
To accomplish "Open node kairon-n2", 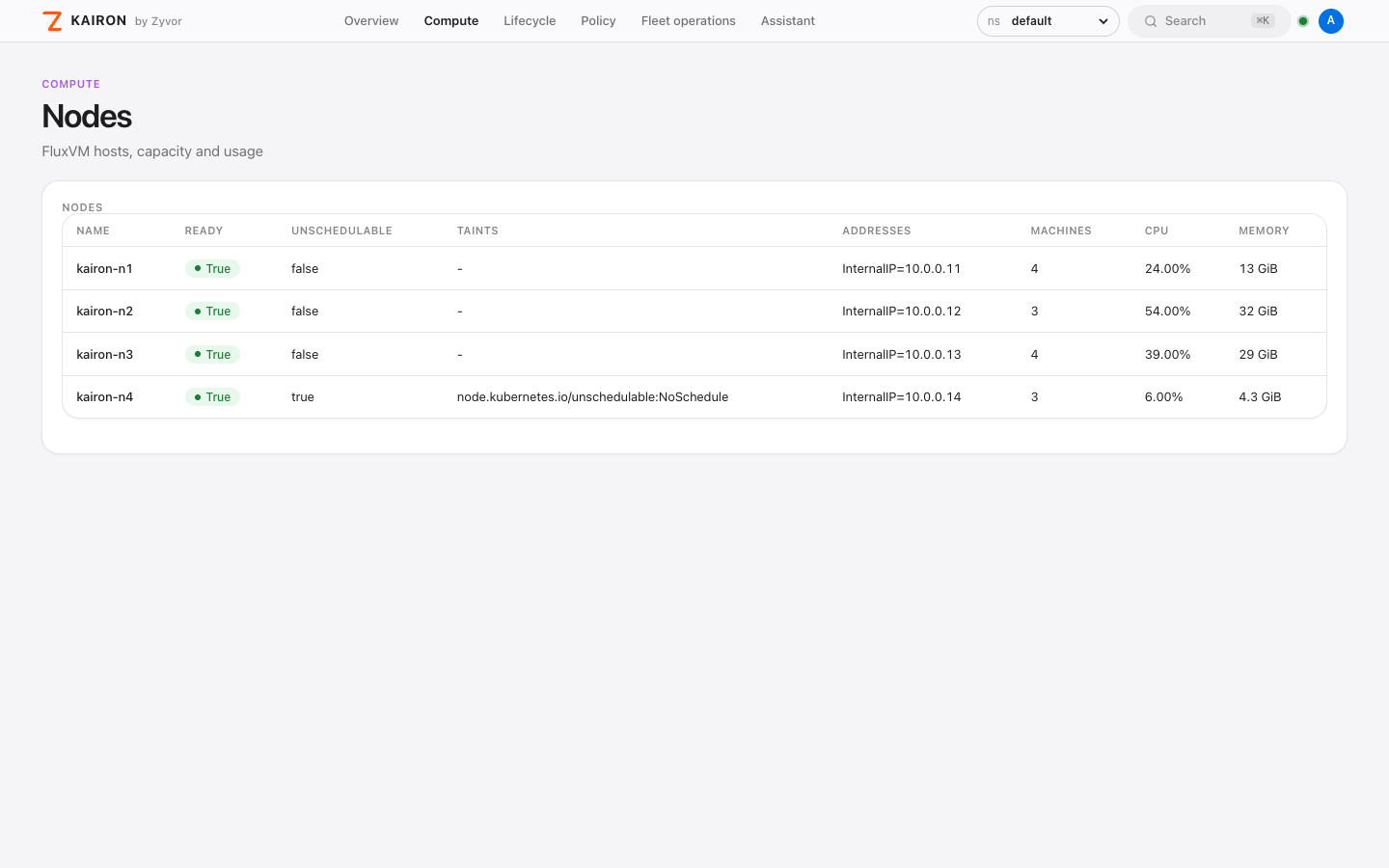I will 104,311.
